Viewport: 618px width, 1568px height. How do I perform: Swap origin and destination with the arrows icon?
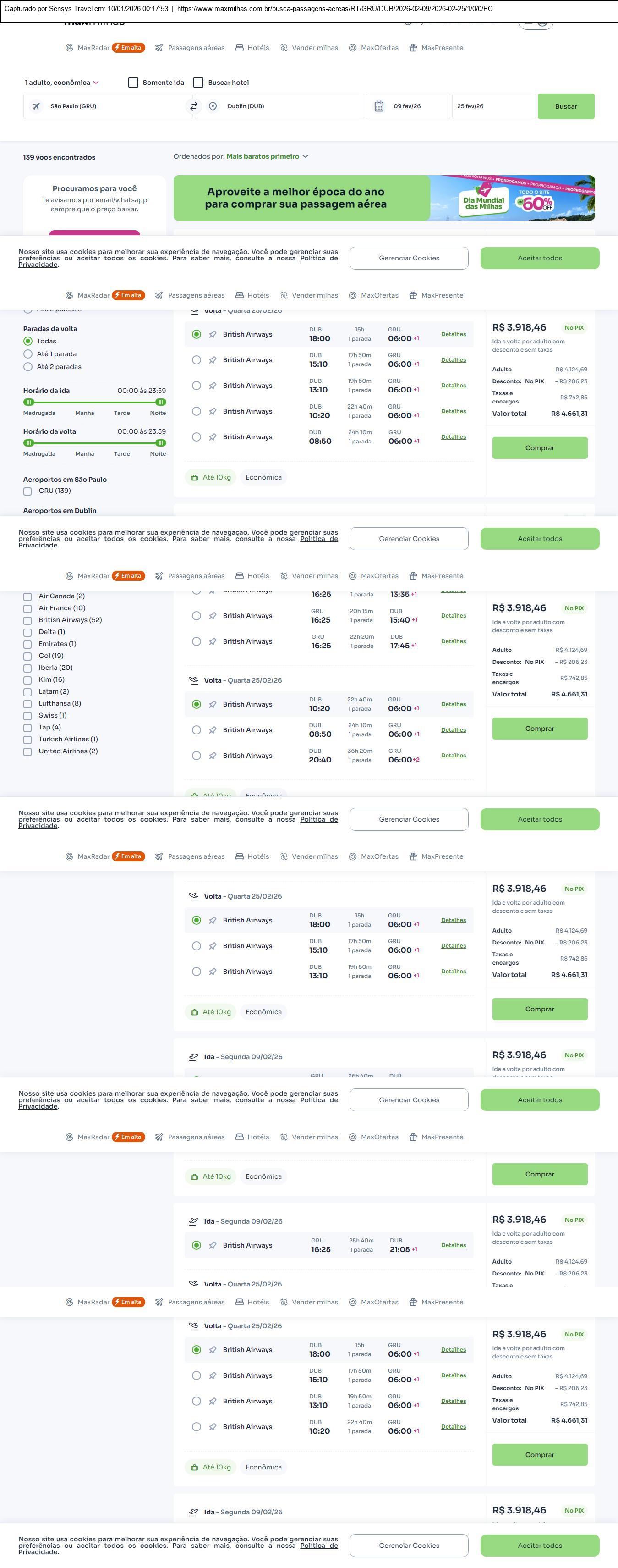click(193, 106)
